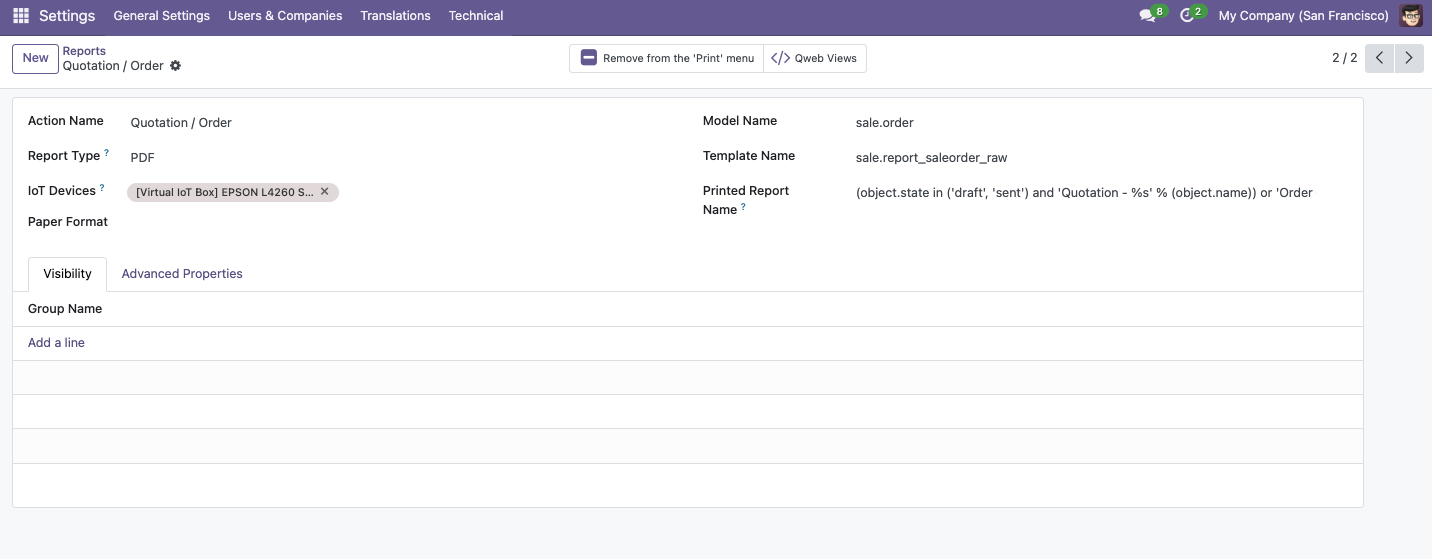
Task: Open Qweb Views
Action: (x=815, y=58)
